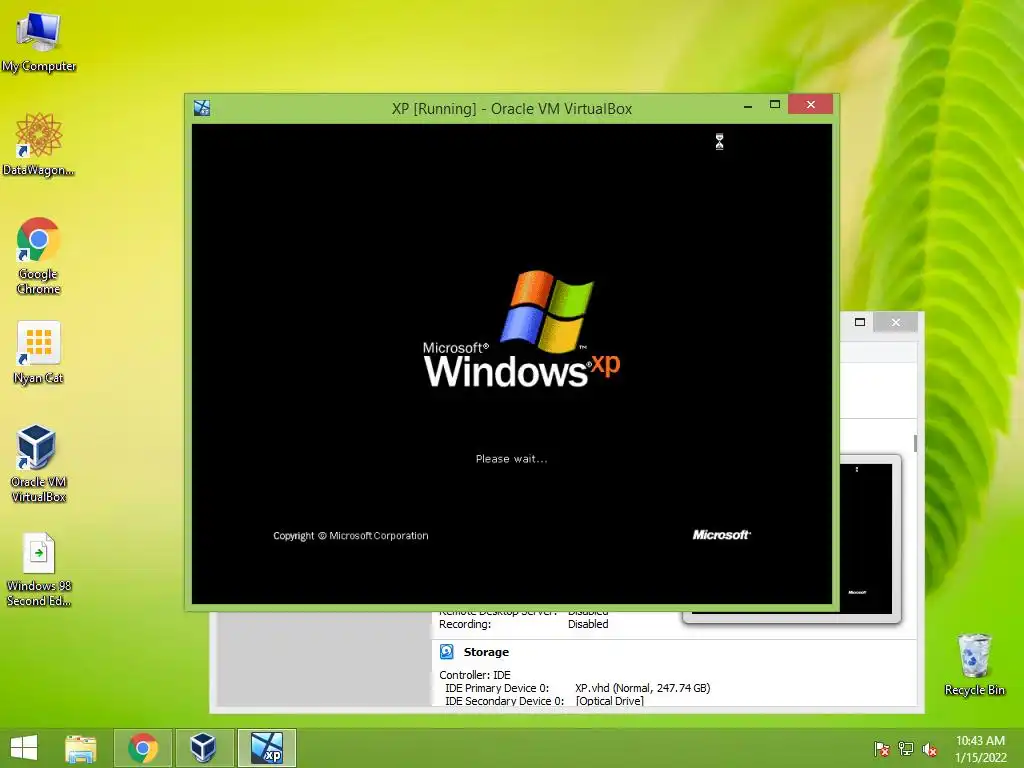The width and height of the screenshot is (1024, 768).
Task: Open My Computer desktop icon
Action: coord(39,42)
